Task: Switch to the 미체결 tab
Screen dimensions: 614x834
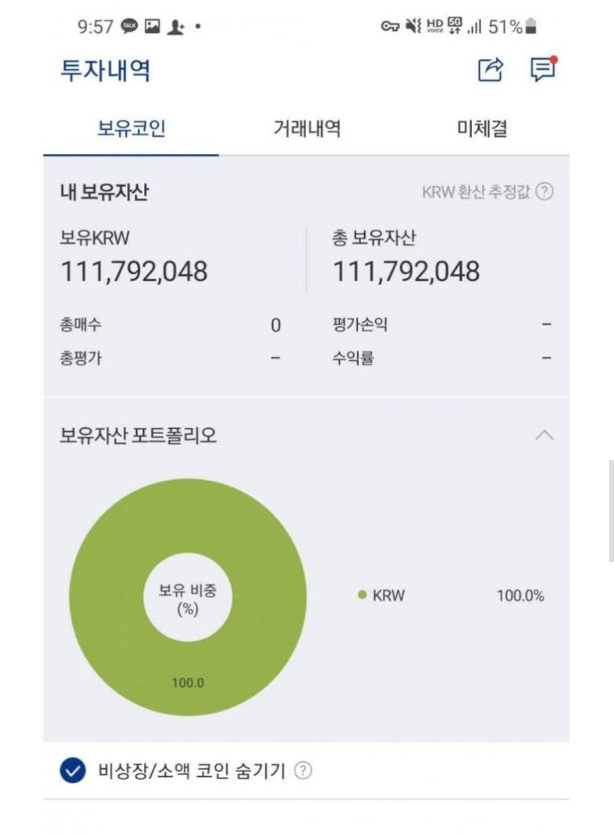Action: tap(482, 128)
